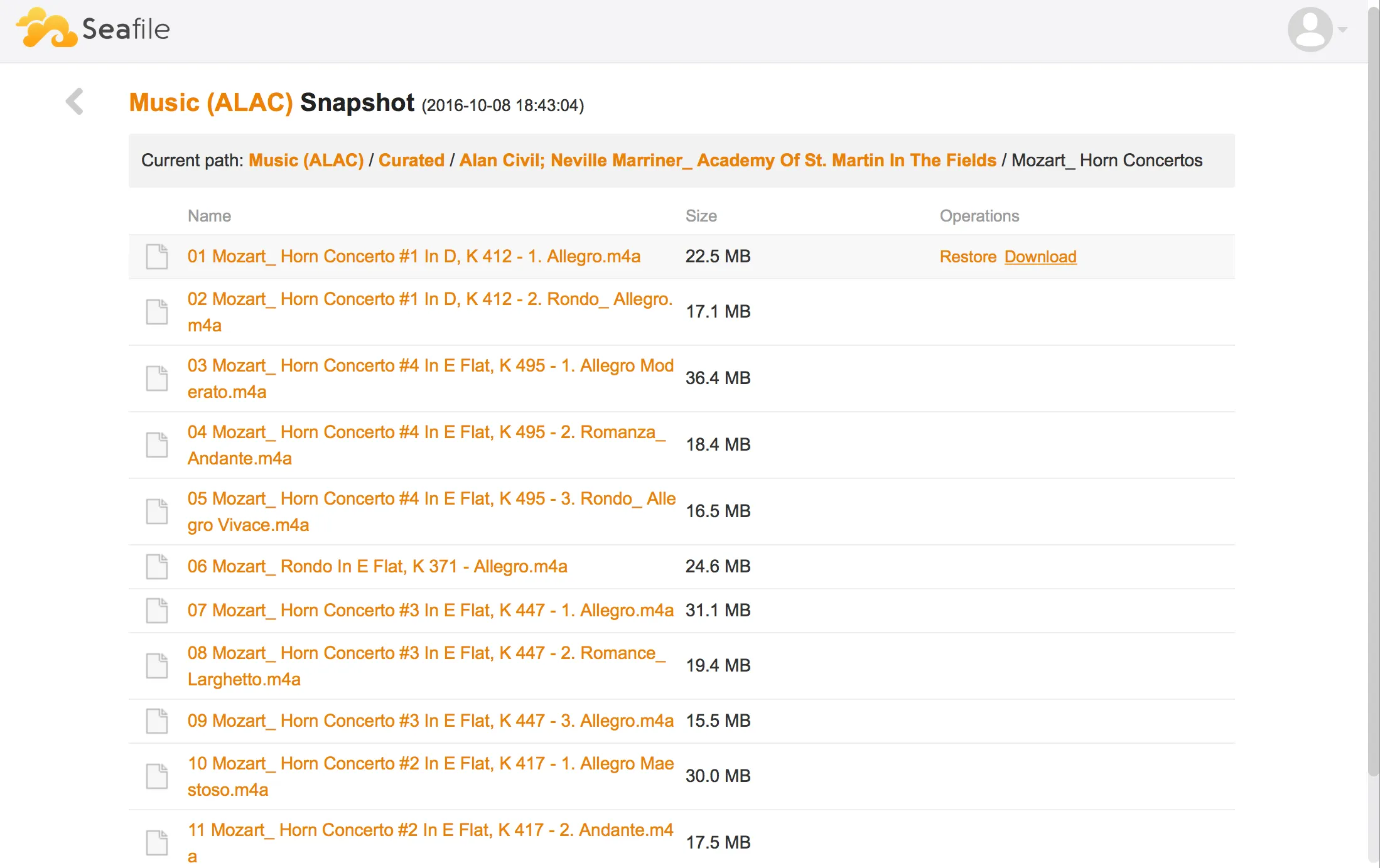Download the 01 Allegro m4a file
This screenshot has width=1380, height=868.
pos(1040,257)
